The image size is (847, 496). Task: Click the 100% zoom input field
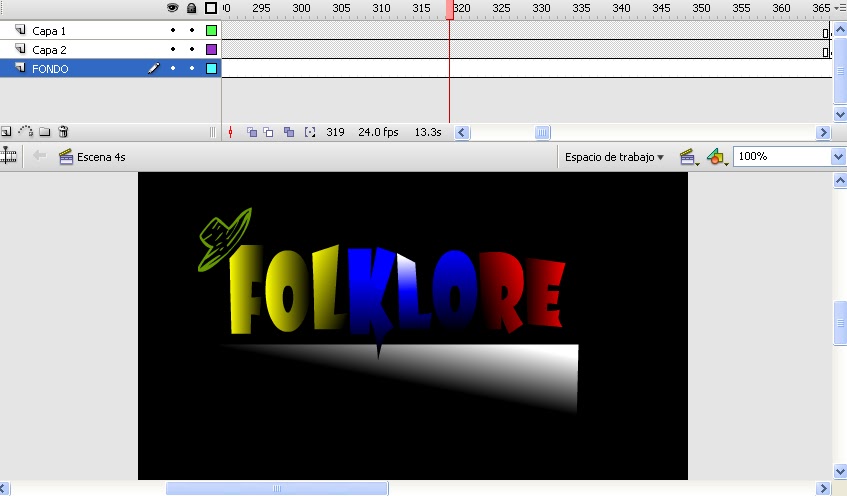tap(781, 157)
